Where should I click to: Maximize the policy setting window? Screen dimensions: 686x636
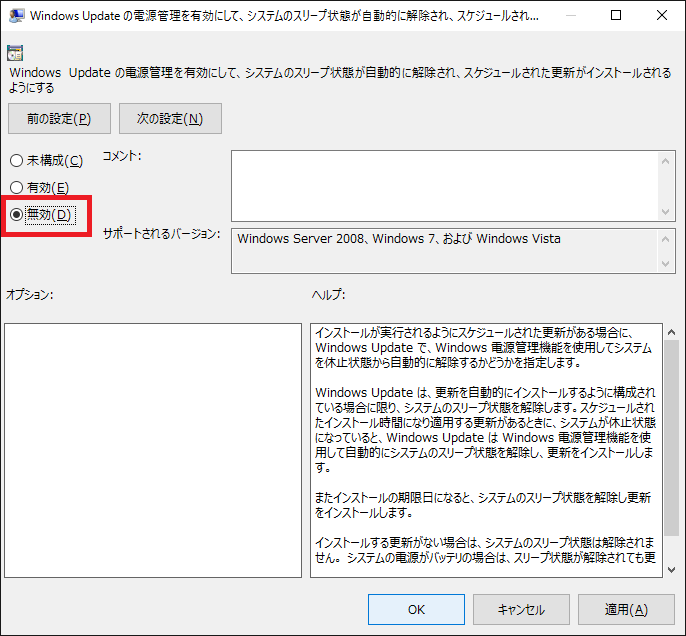coord(615,16)
